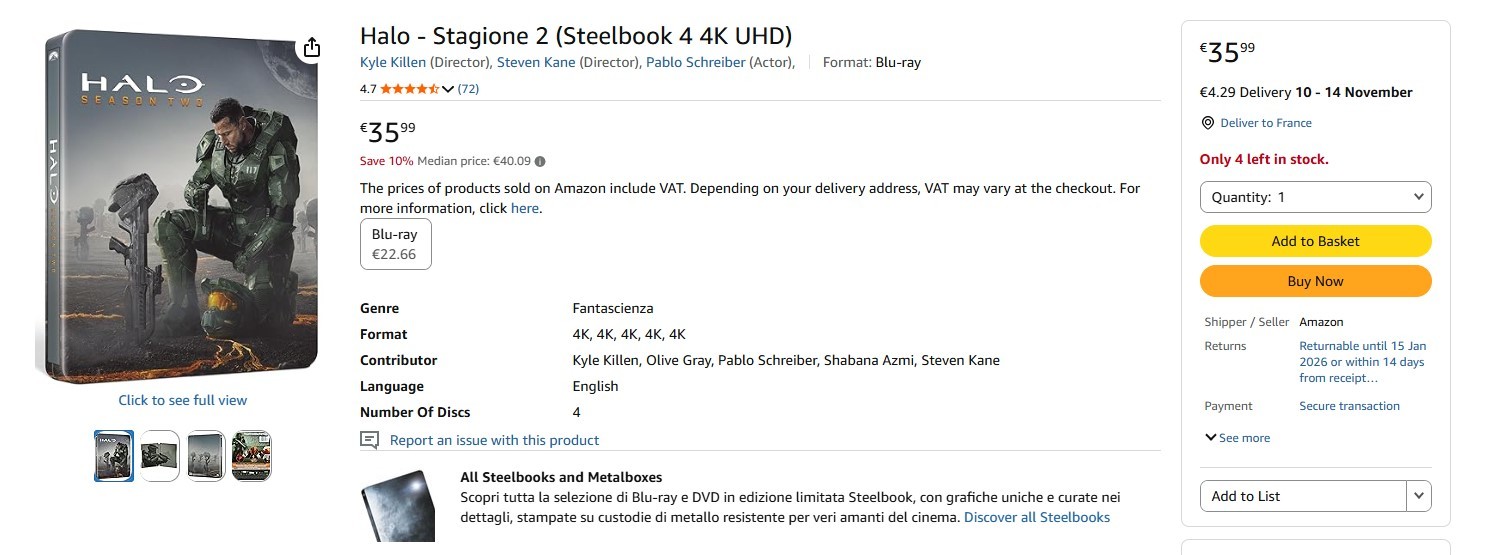1485x555 pixels.
Task: Expand See more seller details
Action: [x=1238, y=438]
